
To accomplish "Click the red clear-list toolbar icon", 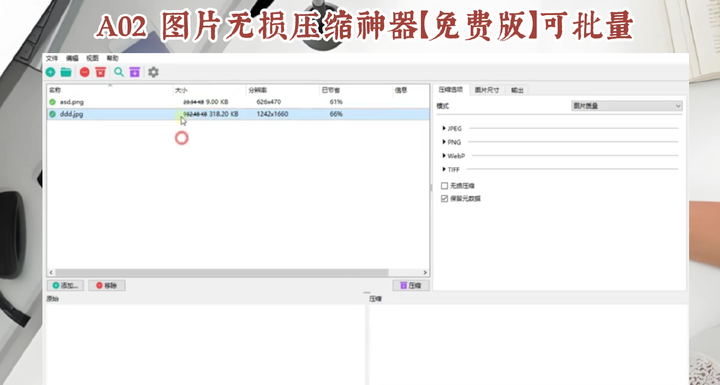I will coord(101,72).
